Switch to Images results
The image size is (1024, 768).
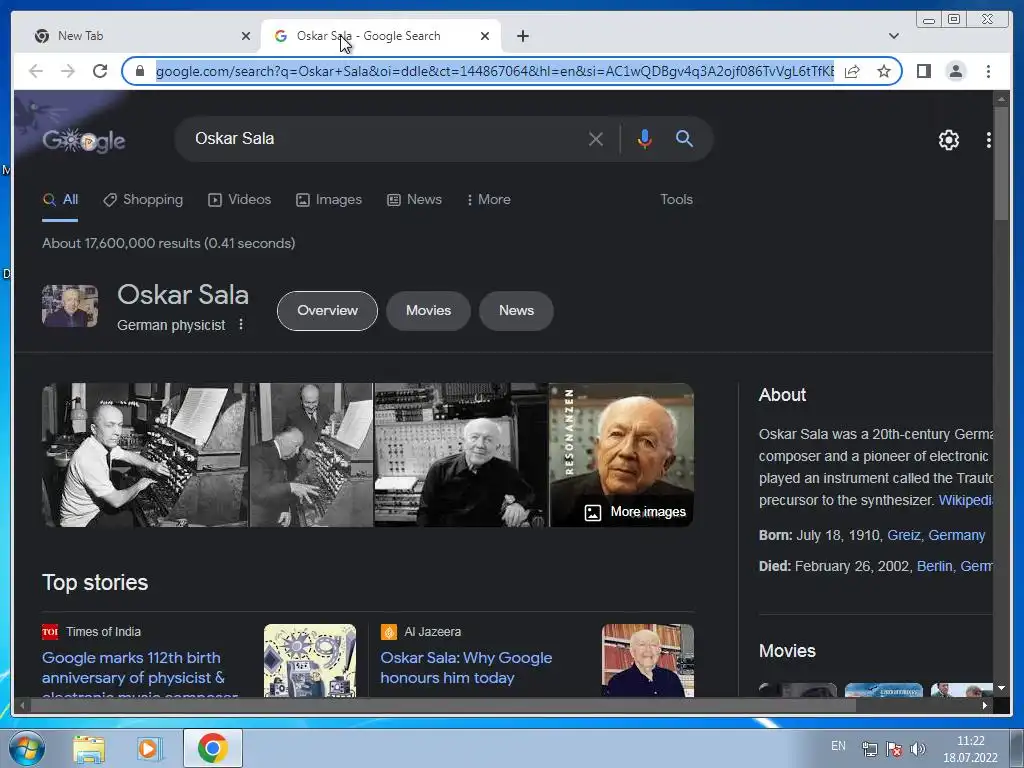(328, 200)
